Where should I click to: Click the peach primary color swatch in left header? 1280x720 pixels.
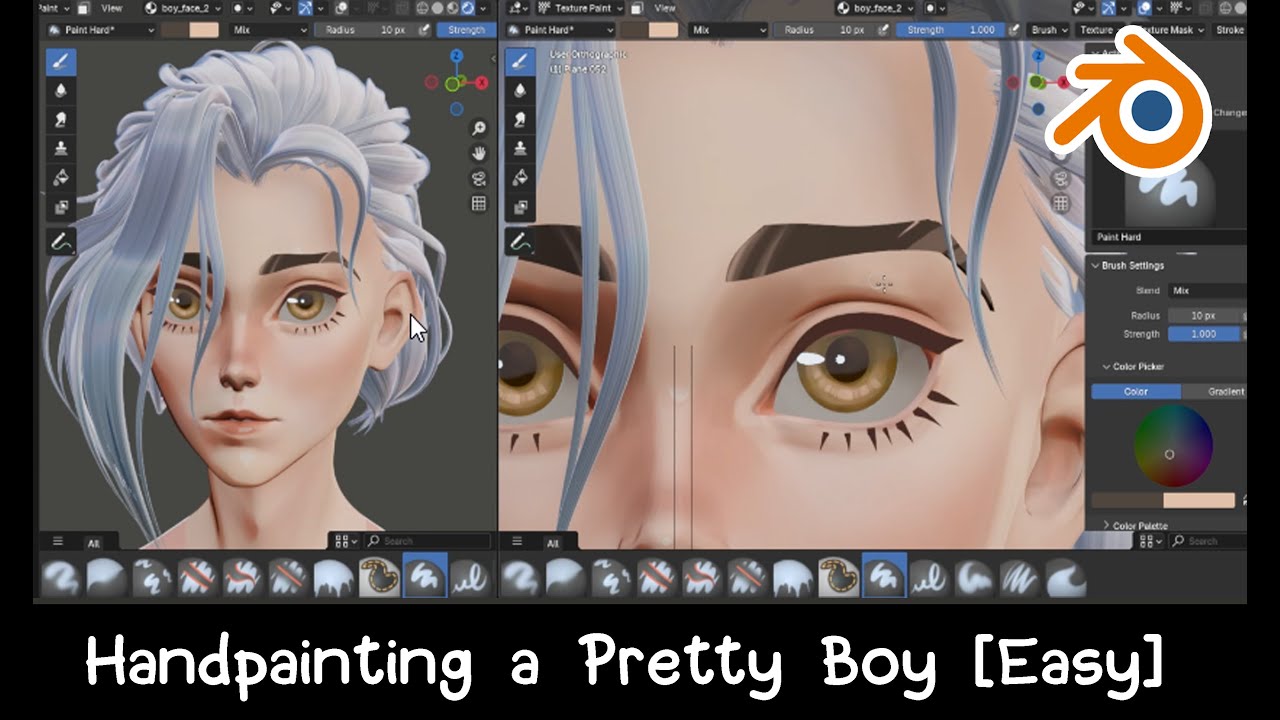coord(203,30)
